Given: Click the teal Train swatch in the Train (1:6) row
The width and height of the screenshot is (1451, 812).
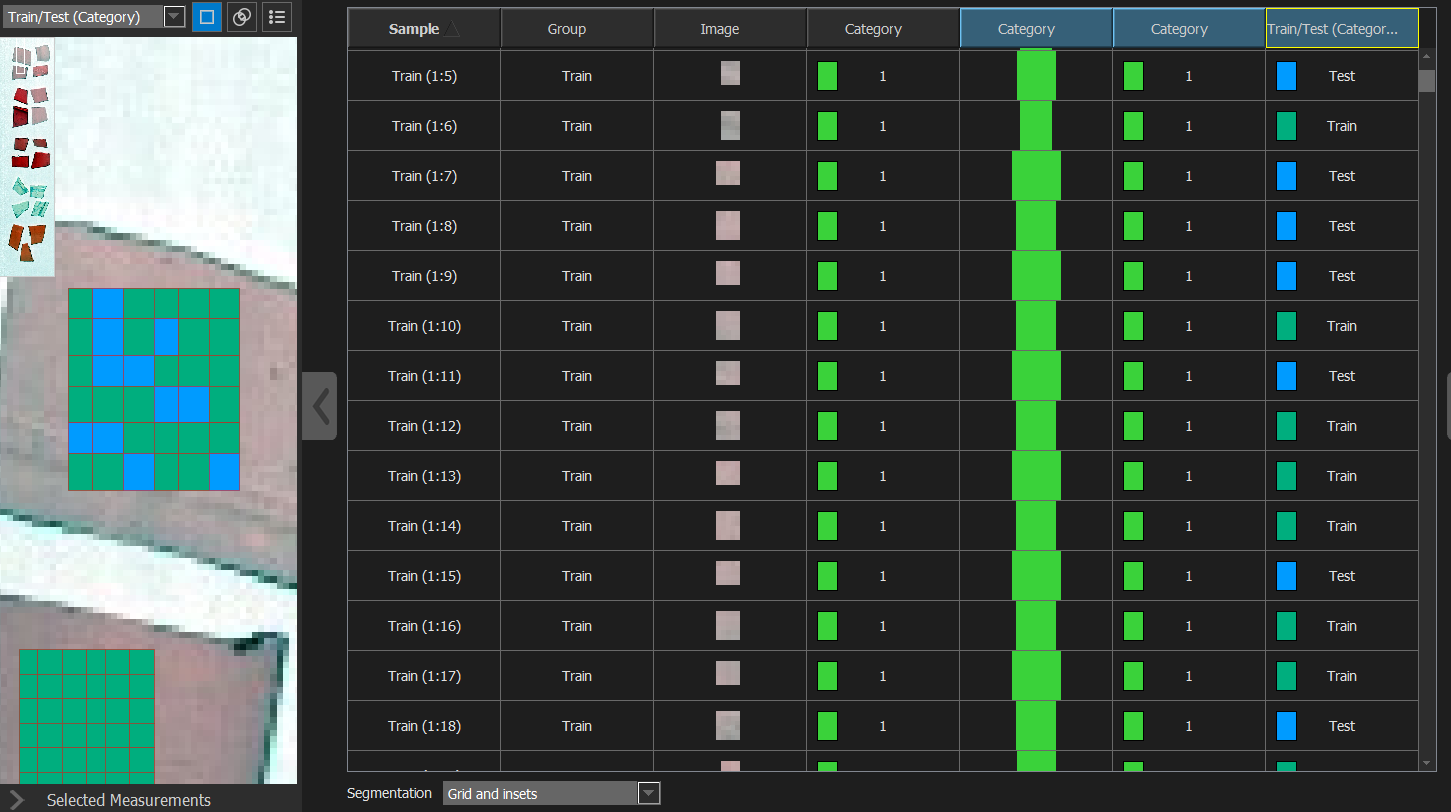Looking at the screenshot, I should click(x=1286, y=126).
